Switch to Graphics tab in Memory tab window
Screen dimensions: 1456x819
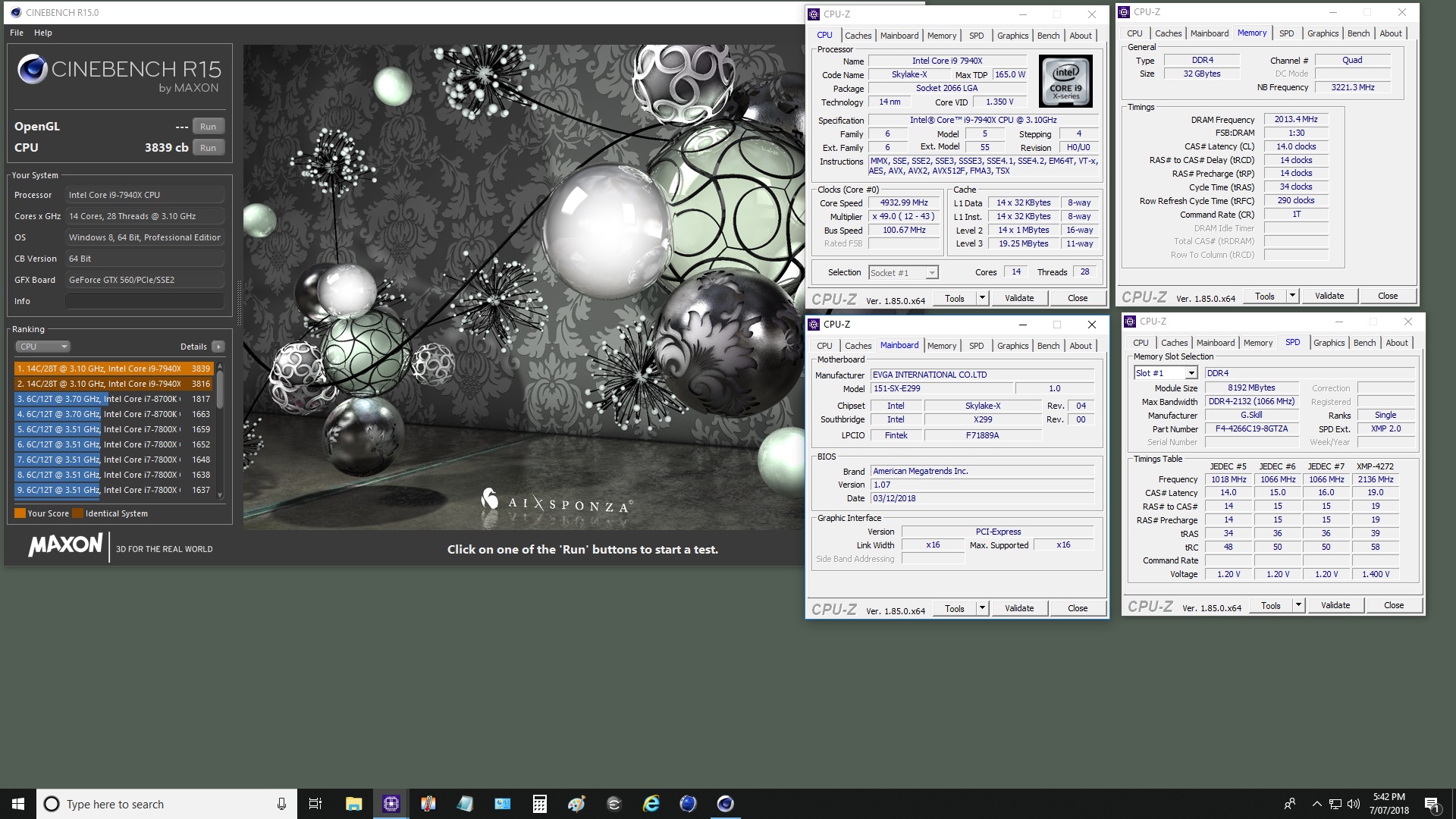tap(1323, 33)
